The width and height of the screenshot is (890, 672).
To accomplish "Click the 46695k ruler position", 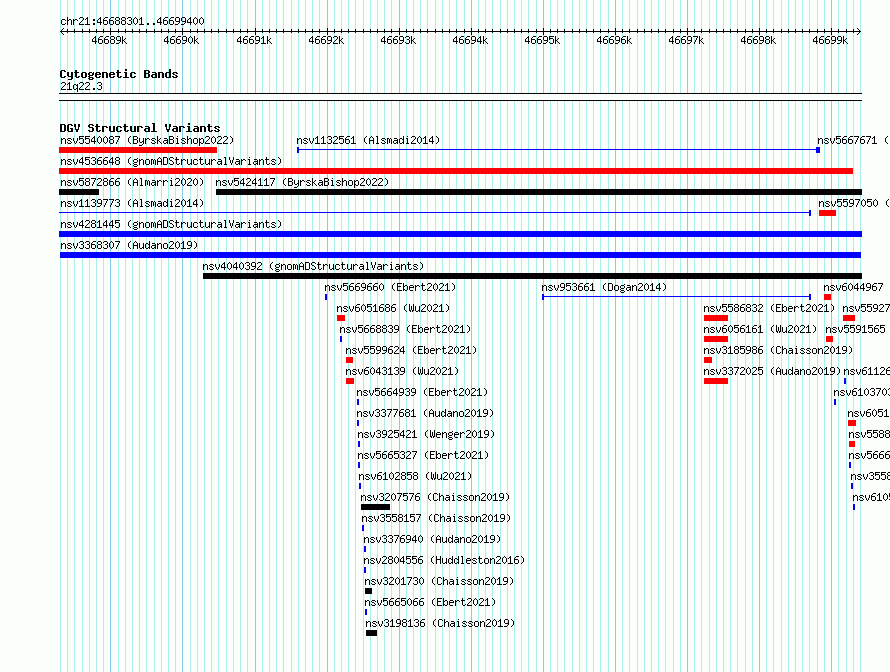I will (x=542, y=40).
